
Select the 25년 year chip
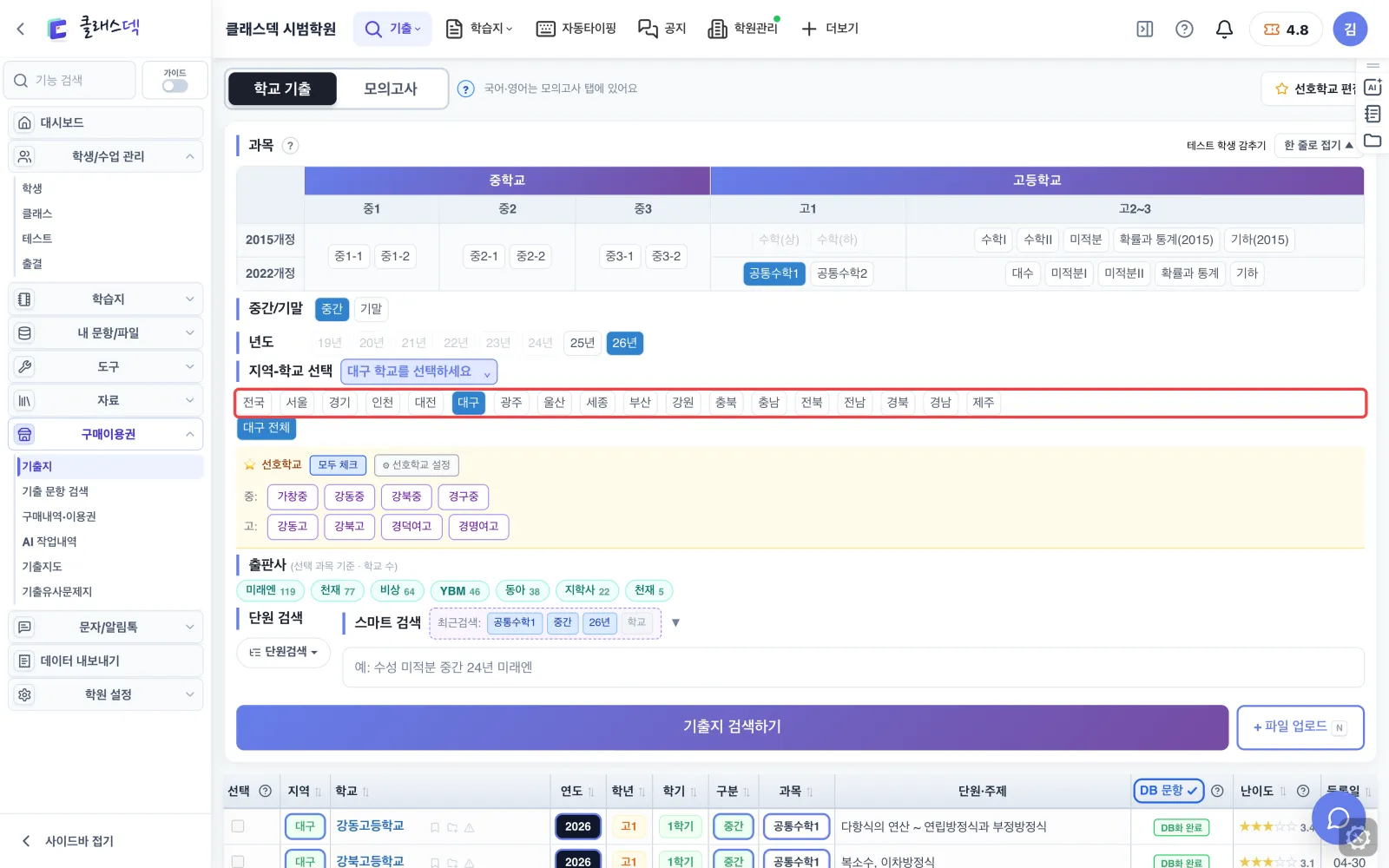click(x=583, y=343)
